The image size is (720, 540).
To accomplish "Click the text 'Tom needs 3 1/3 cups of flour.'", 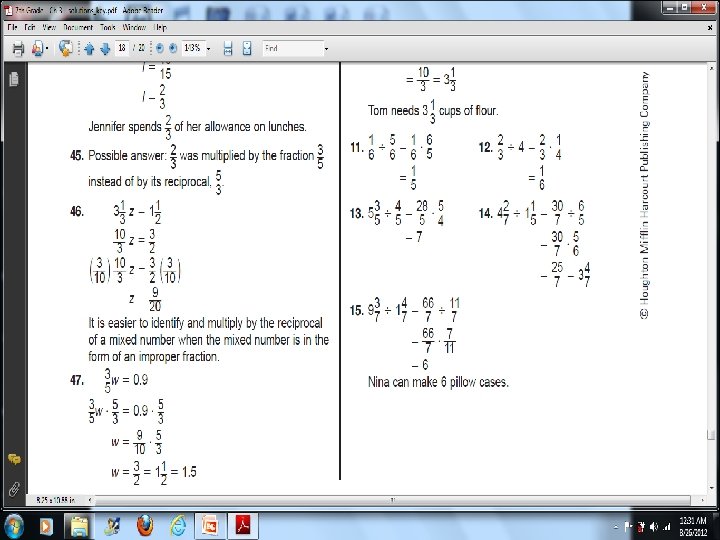I will tap(433, 112).
